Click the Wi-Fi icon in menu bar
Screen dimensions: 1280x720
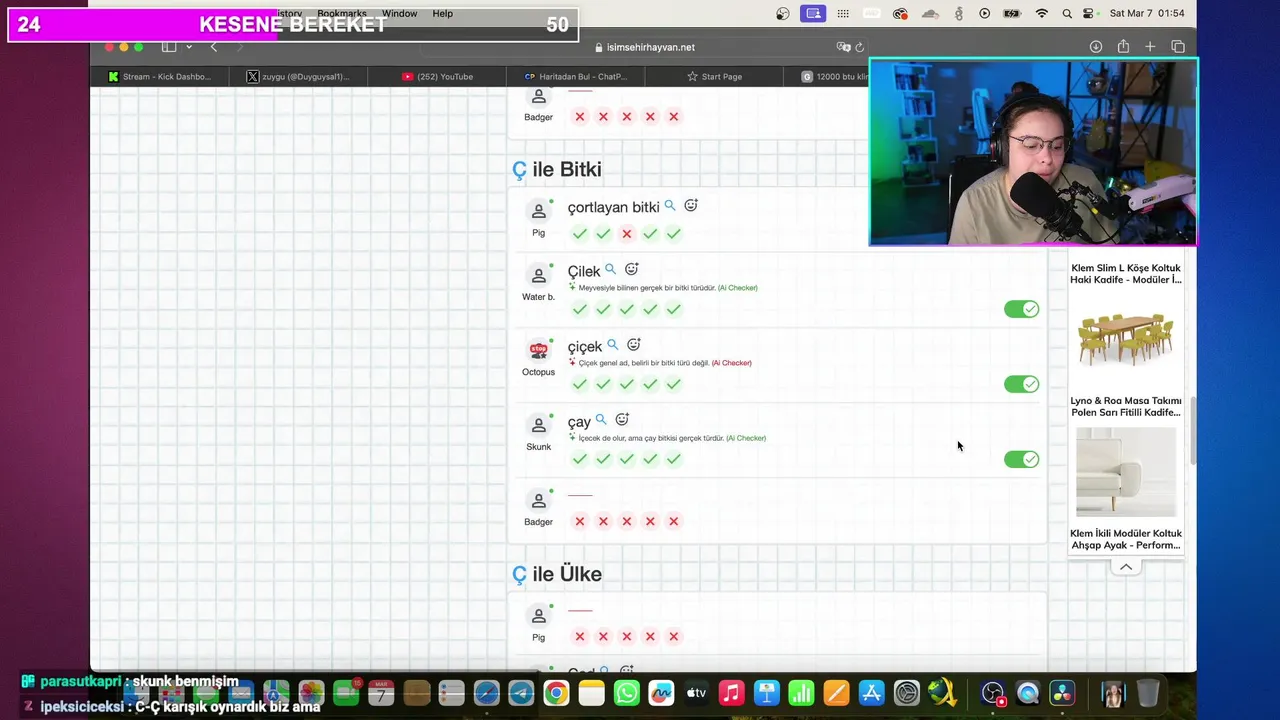tap(1042, 14)
